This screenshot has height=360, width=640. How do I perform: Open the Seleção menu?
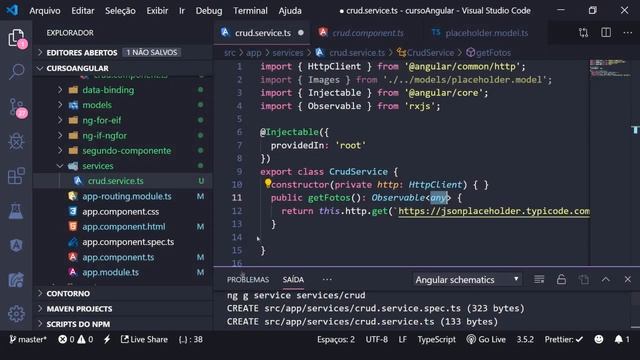tap(120, 11)
